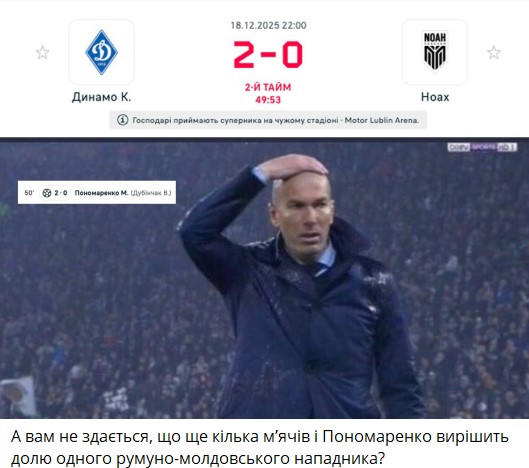Click the soccer ball goal icon
This screenshot has width=529, height=468.
tap(47, 193)
